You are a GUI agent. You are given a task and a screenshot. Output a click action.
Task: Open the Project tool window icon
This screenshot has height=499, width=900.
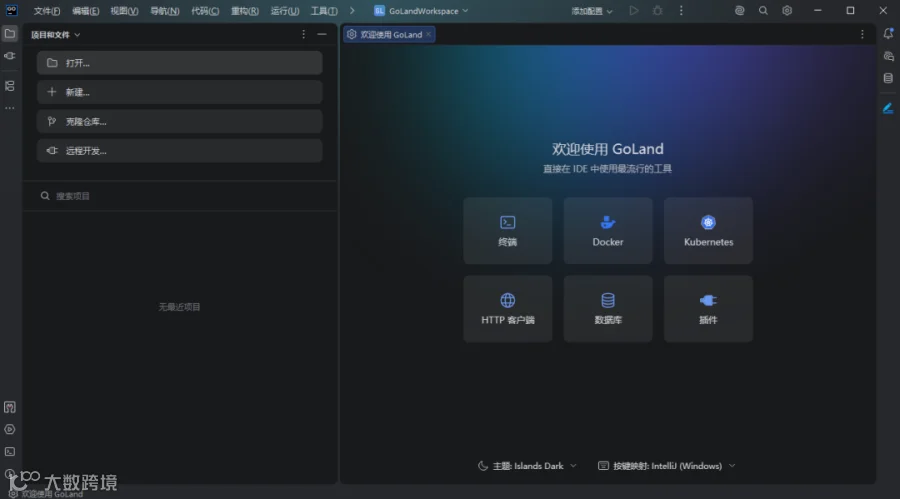click(10, 34)
